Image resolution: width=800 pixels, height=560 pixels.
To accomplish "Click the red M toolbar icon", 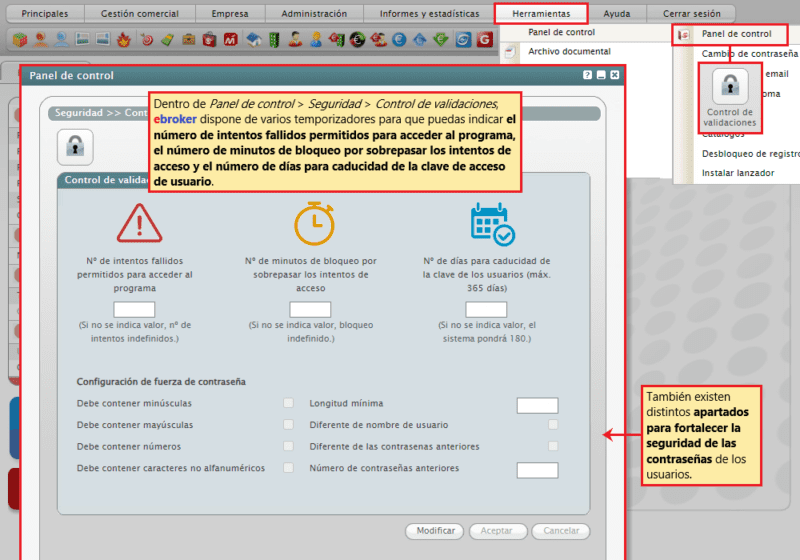I will click(x=231, y=39).
